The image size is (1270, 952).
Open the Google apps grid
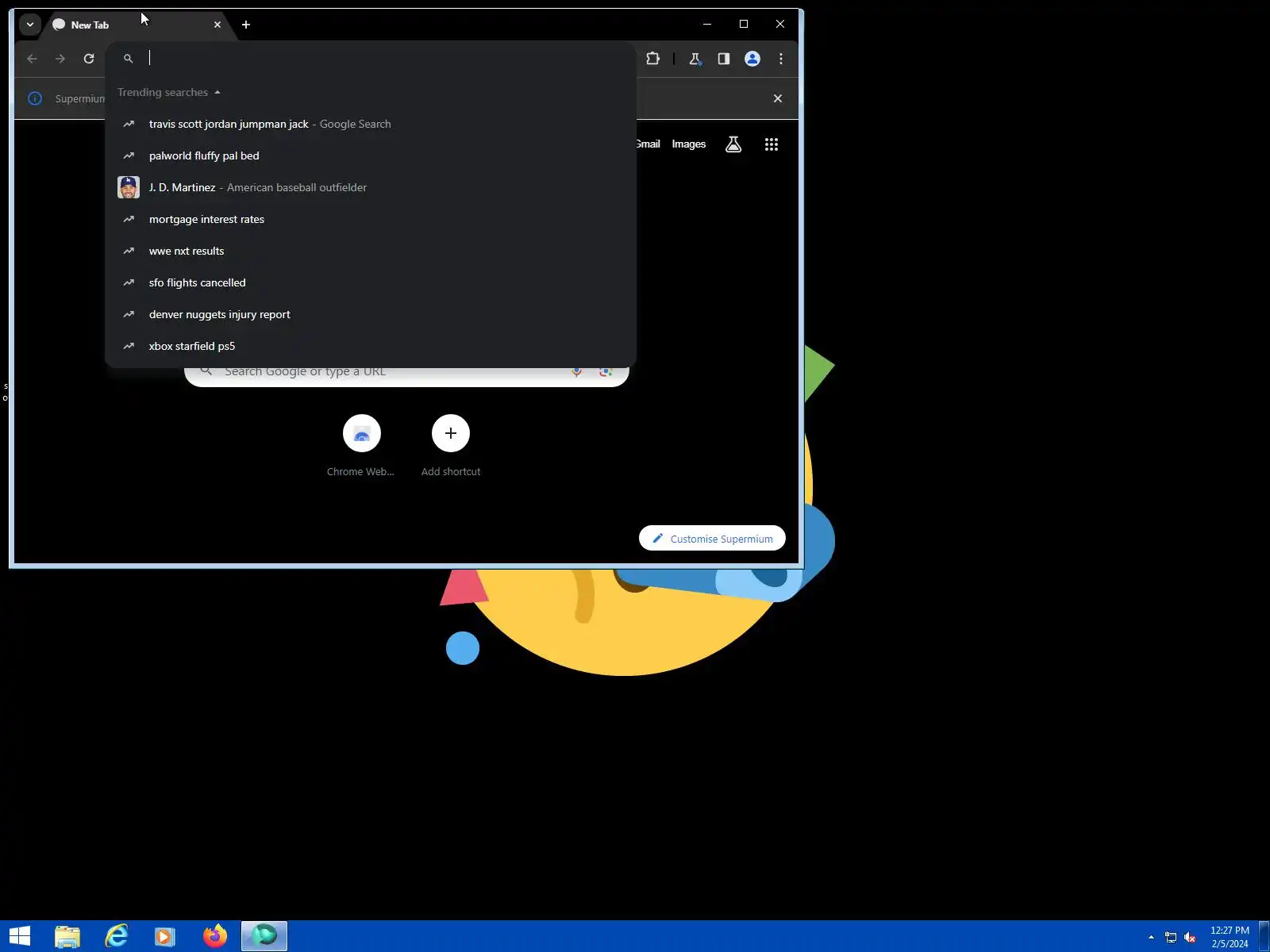click(772, 144)
